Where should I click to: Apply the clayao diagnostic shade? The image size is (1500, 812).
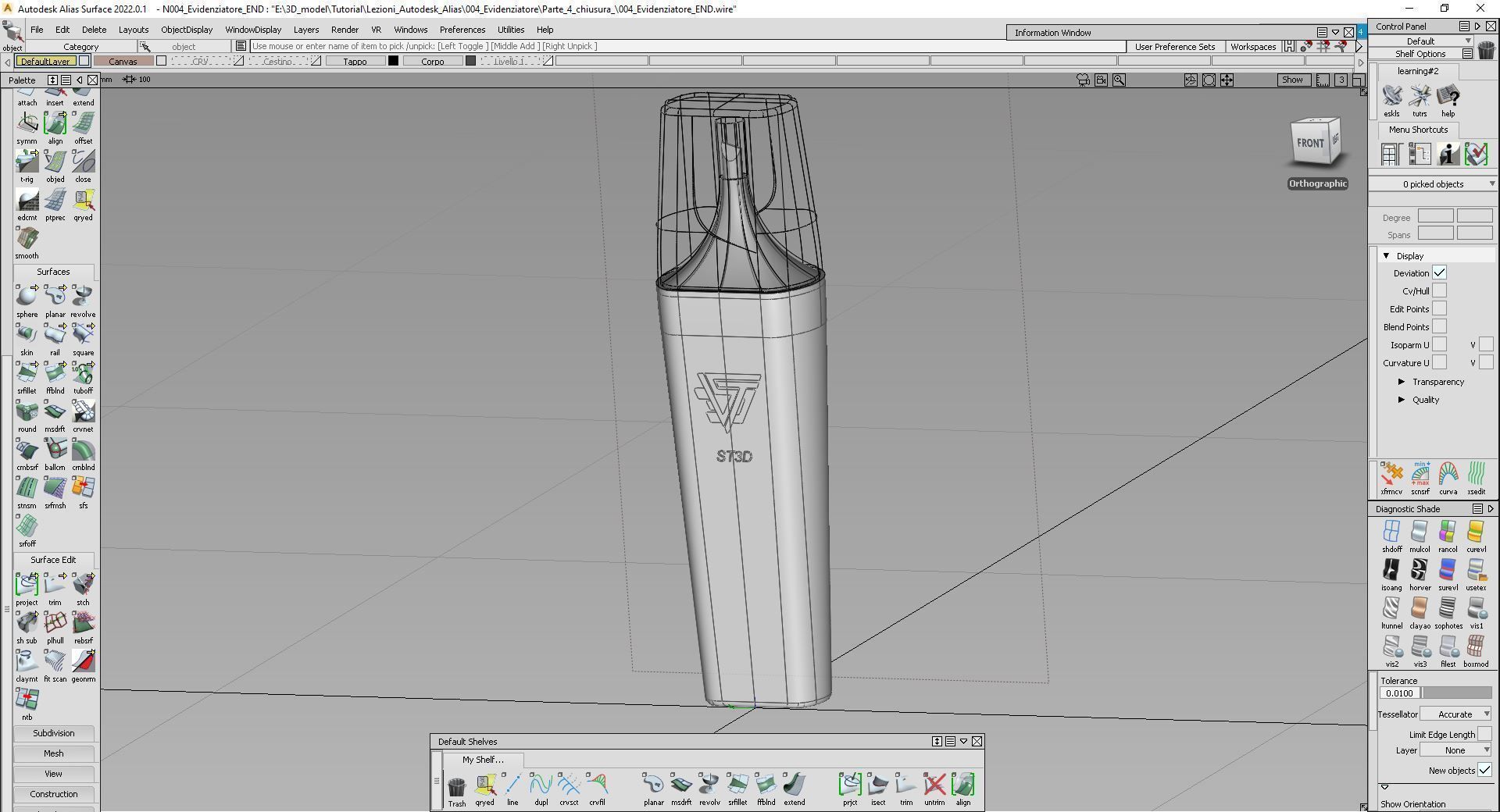[1420, 608]
